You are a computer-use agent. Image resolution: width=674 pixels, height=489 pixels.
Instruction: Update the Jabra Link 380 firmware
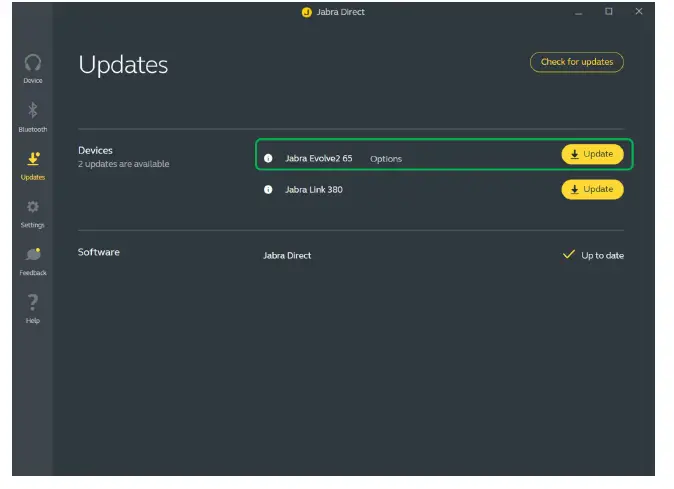coord(592,189)
